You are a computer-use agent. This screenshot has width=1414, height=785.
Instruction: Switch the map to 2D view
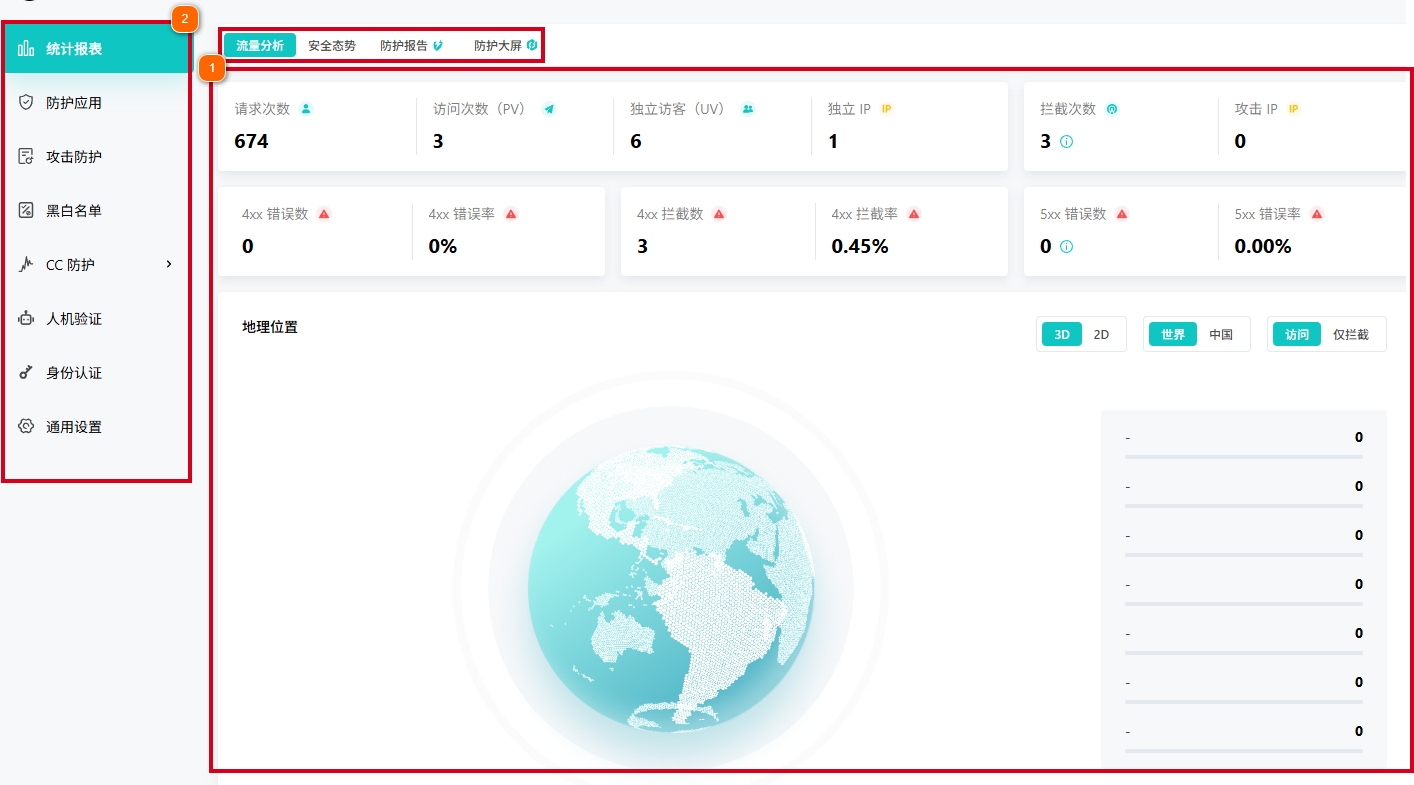tap(1101, 335)
